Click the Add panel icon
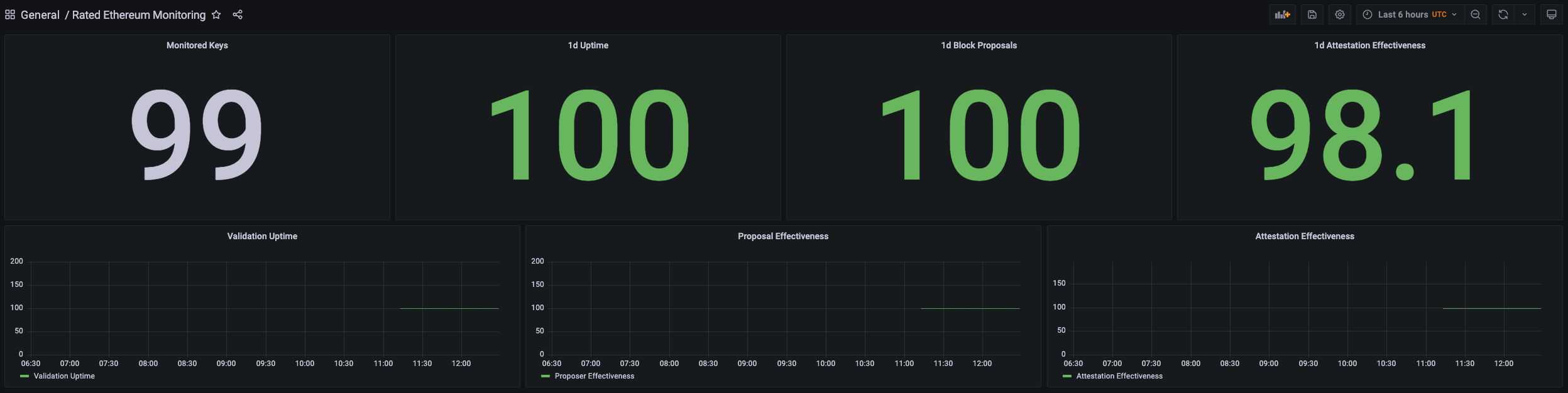The height and width of the screenshot is (393, 1568). pos(1283,14)
